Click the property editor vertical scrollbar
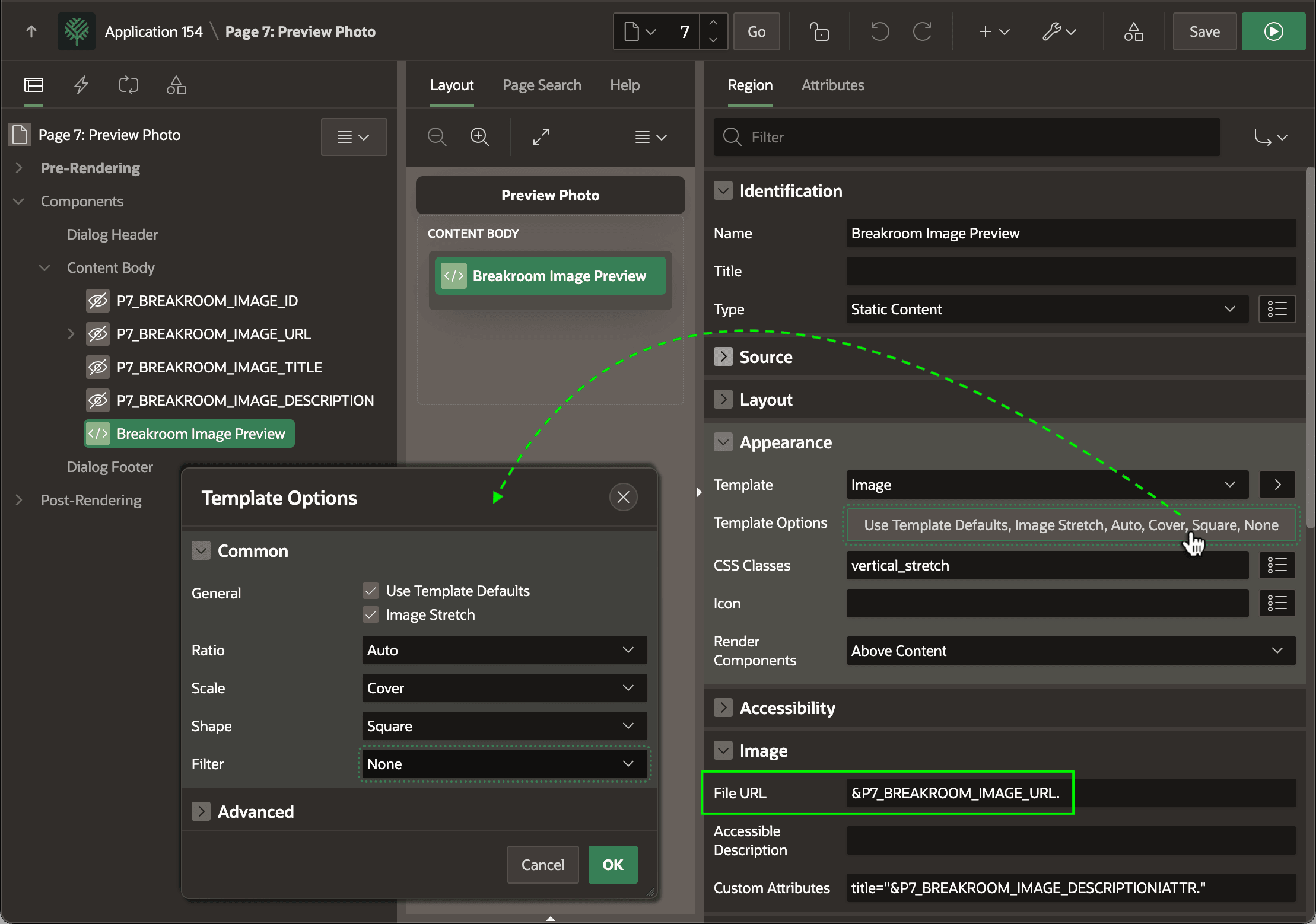Viewport: 1316px width, 924px height. [x=1311, y=348]
